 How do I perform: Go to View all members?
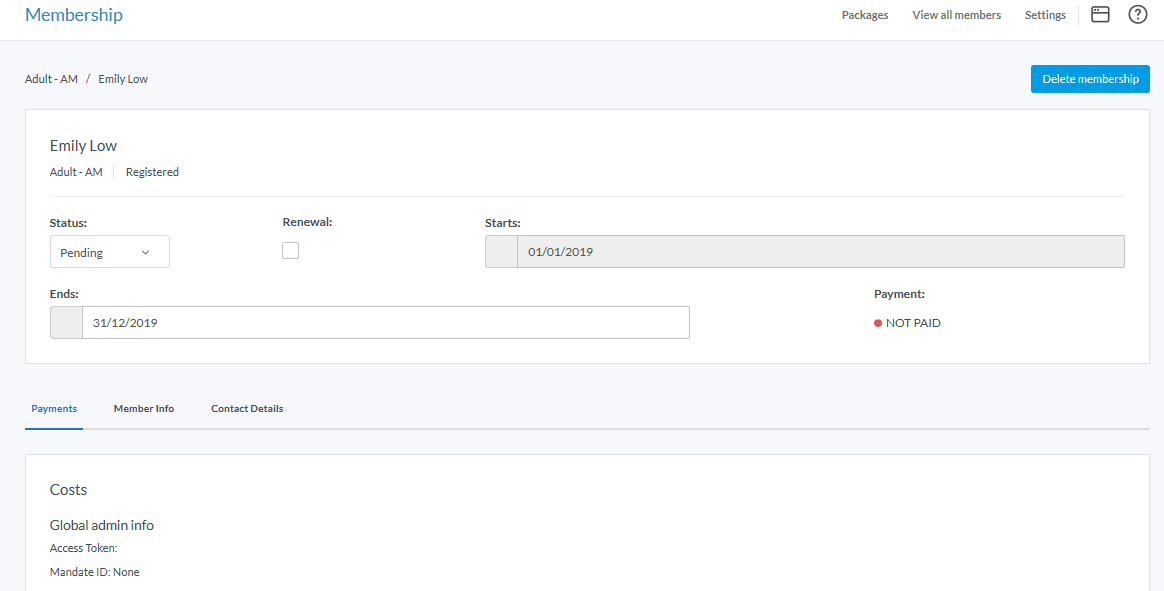[x=956, y=15]
